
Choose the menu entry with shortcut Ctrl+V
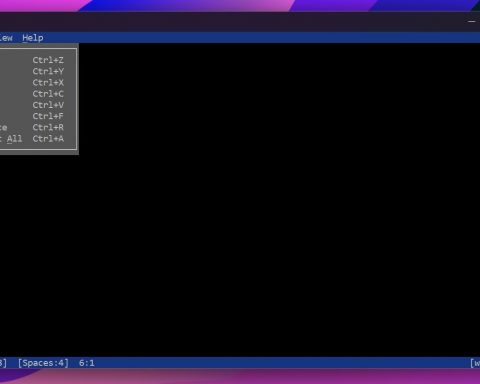38,105
